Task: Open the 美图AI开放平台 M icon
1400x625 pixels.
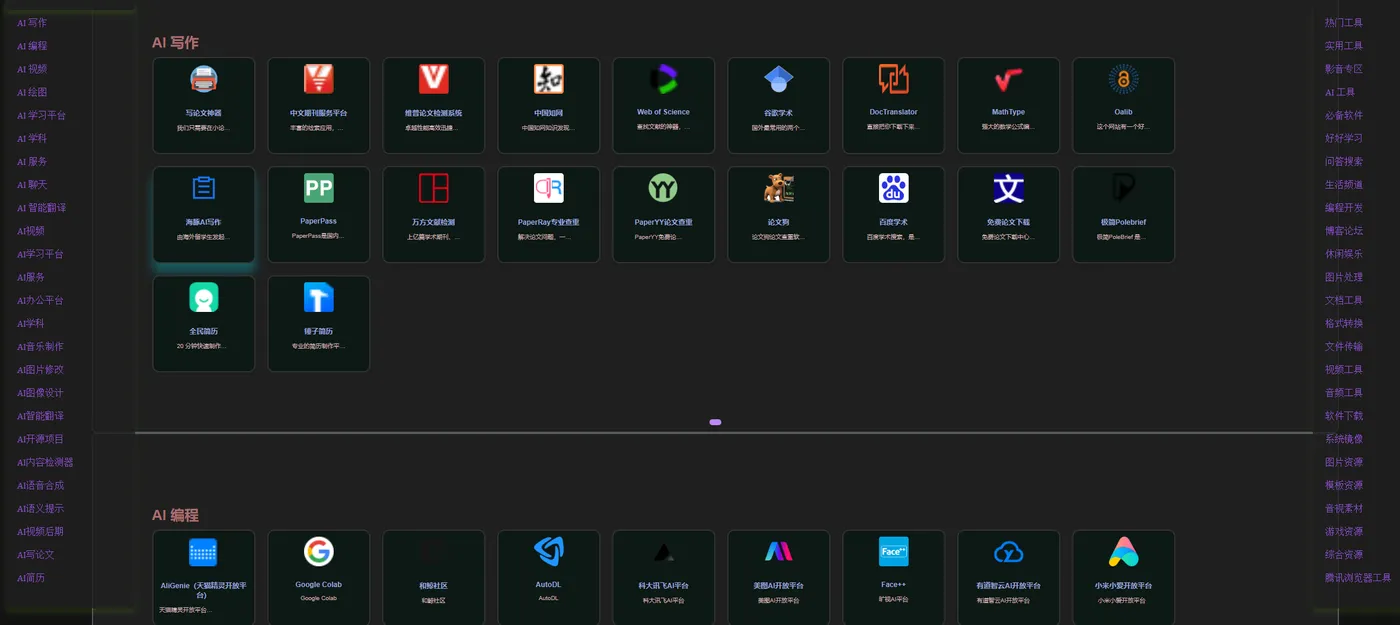Action: pos(779,552)
